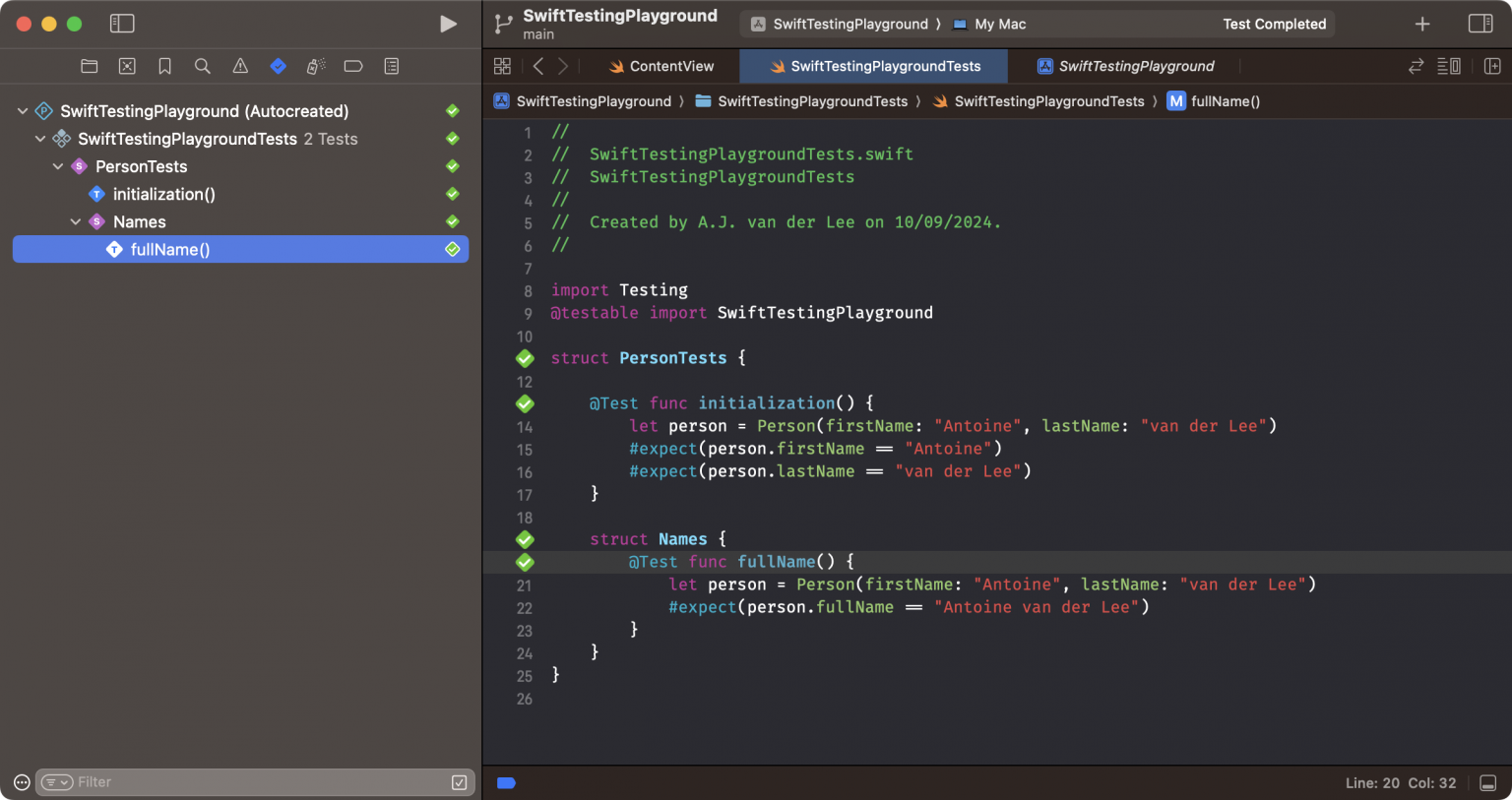The image size is (1512, 800).
Task: Open the Bookmark navigator
Action: pyautogui.click(x=164, y=66)
